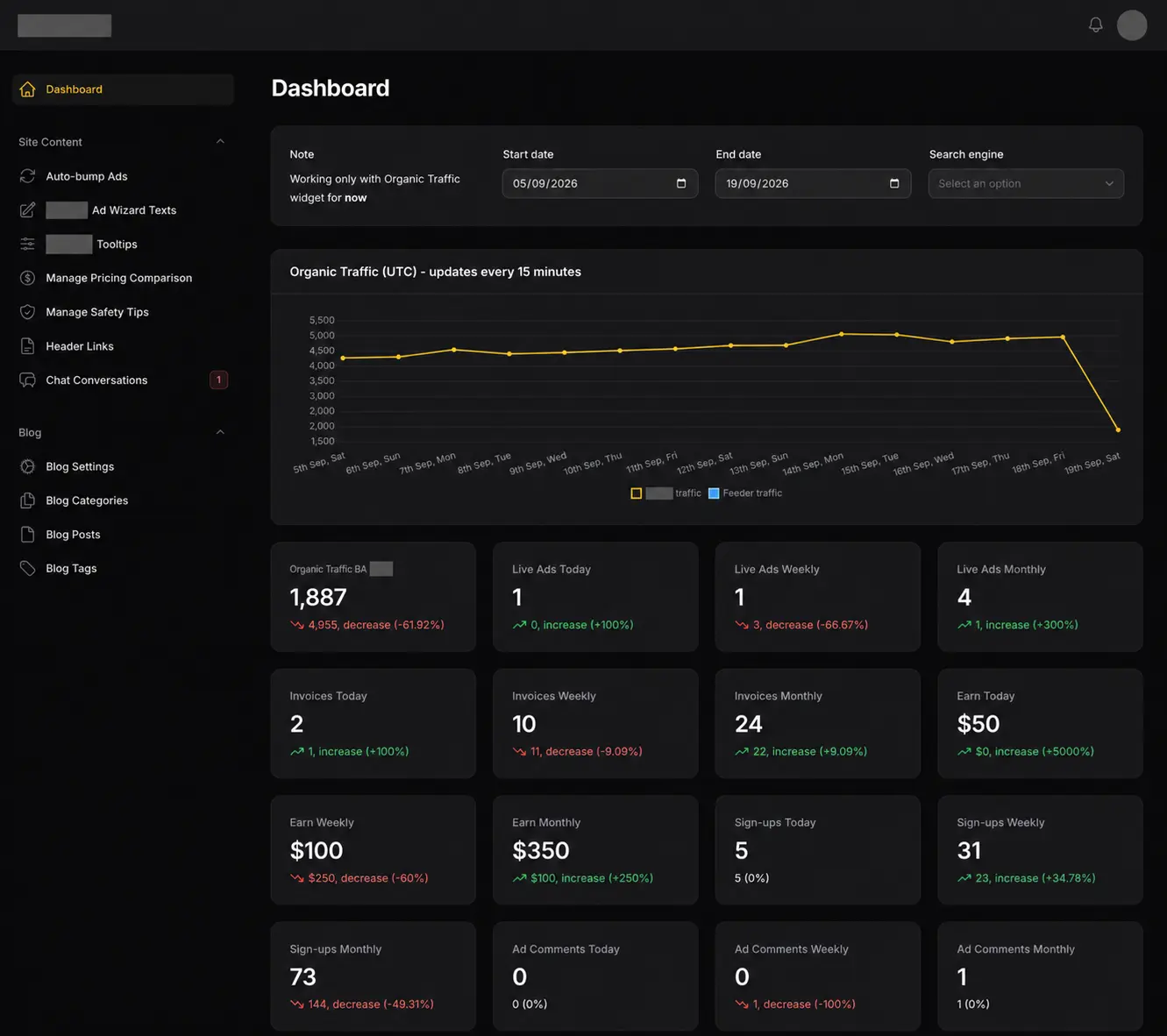Click the Invoices Today value 2
The image size is (1167, 1036).
click(296, 724)
